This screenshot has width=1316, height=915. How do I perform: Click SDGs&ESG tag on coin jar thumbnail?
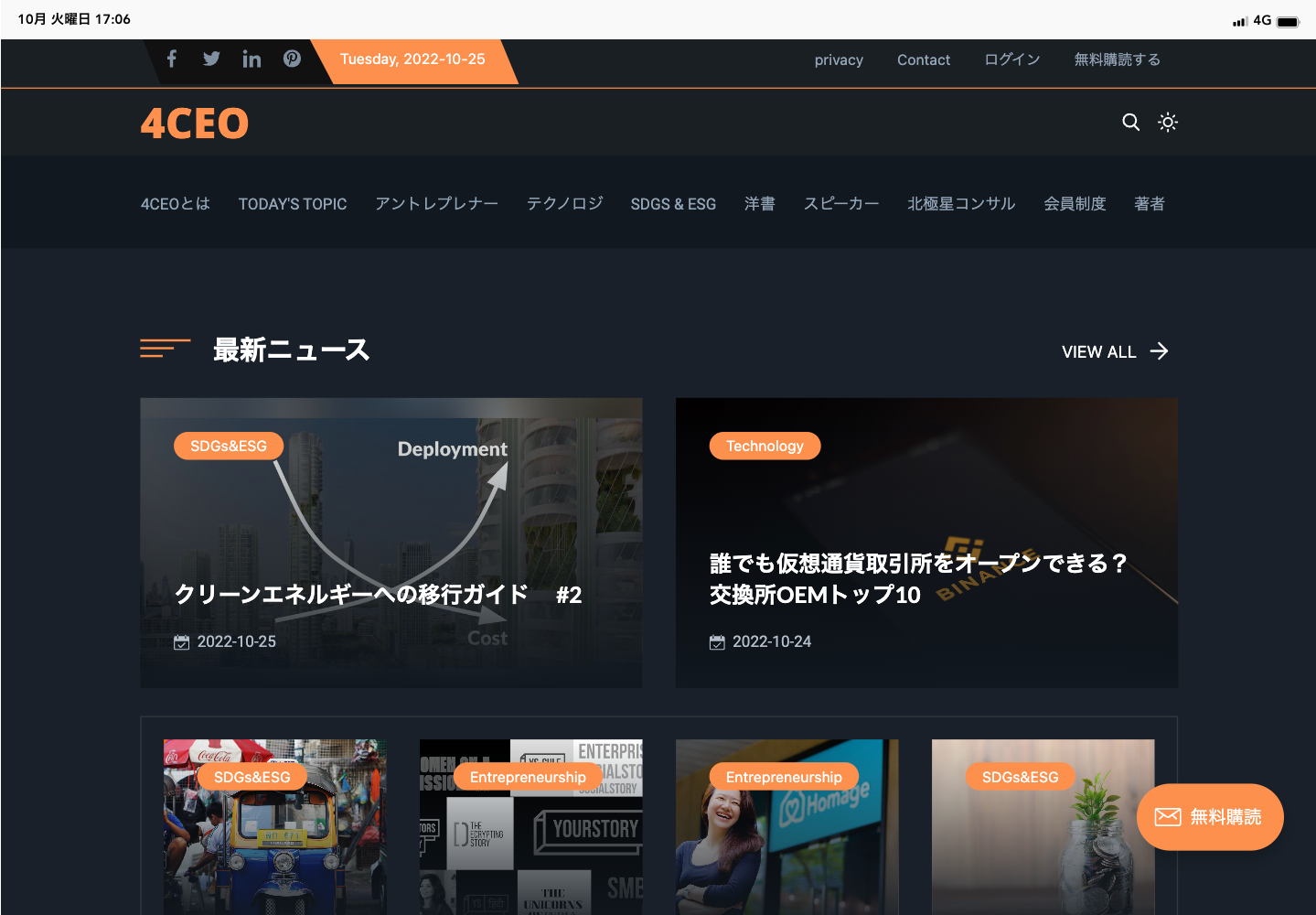coord(1021,777)
